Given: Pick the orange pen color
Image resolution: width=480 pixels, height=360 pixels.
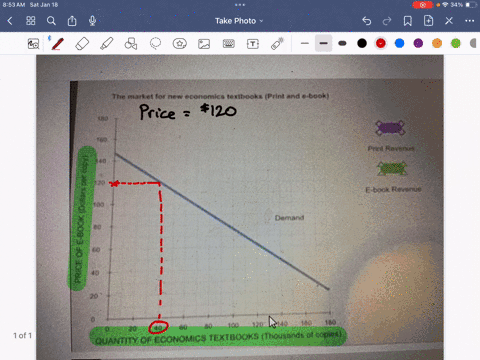Looking at the screenshot, I should (437, 43).
